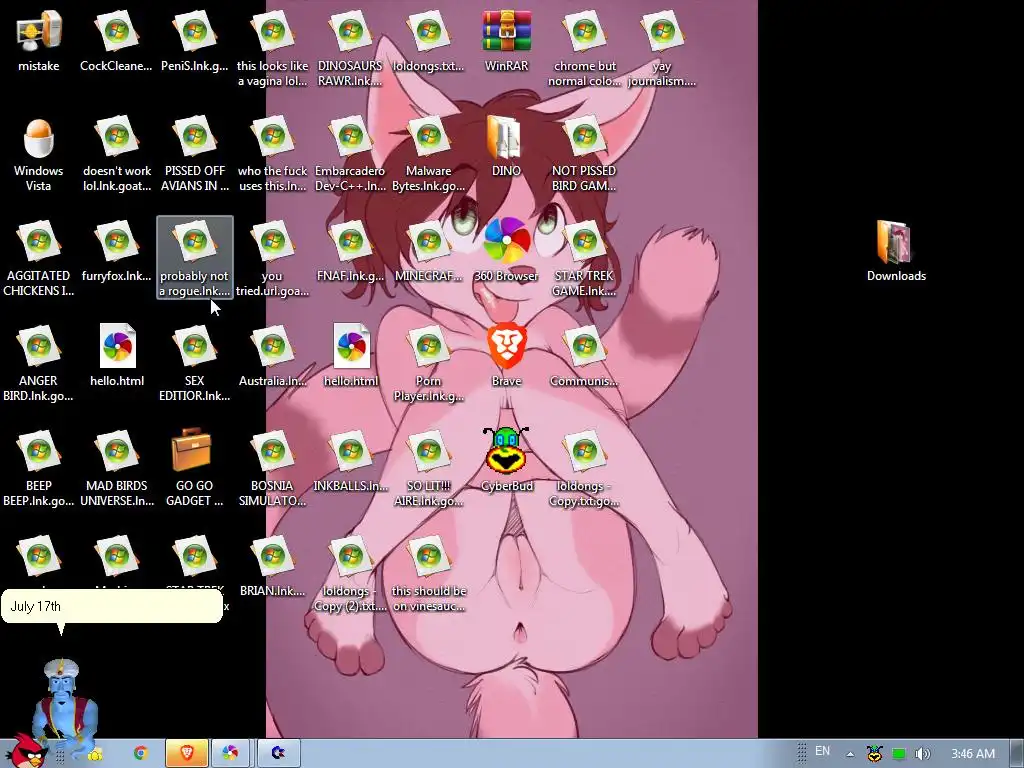
Task: Open the volume speaker tray icon
Action: tap(922, 754)
